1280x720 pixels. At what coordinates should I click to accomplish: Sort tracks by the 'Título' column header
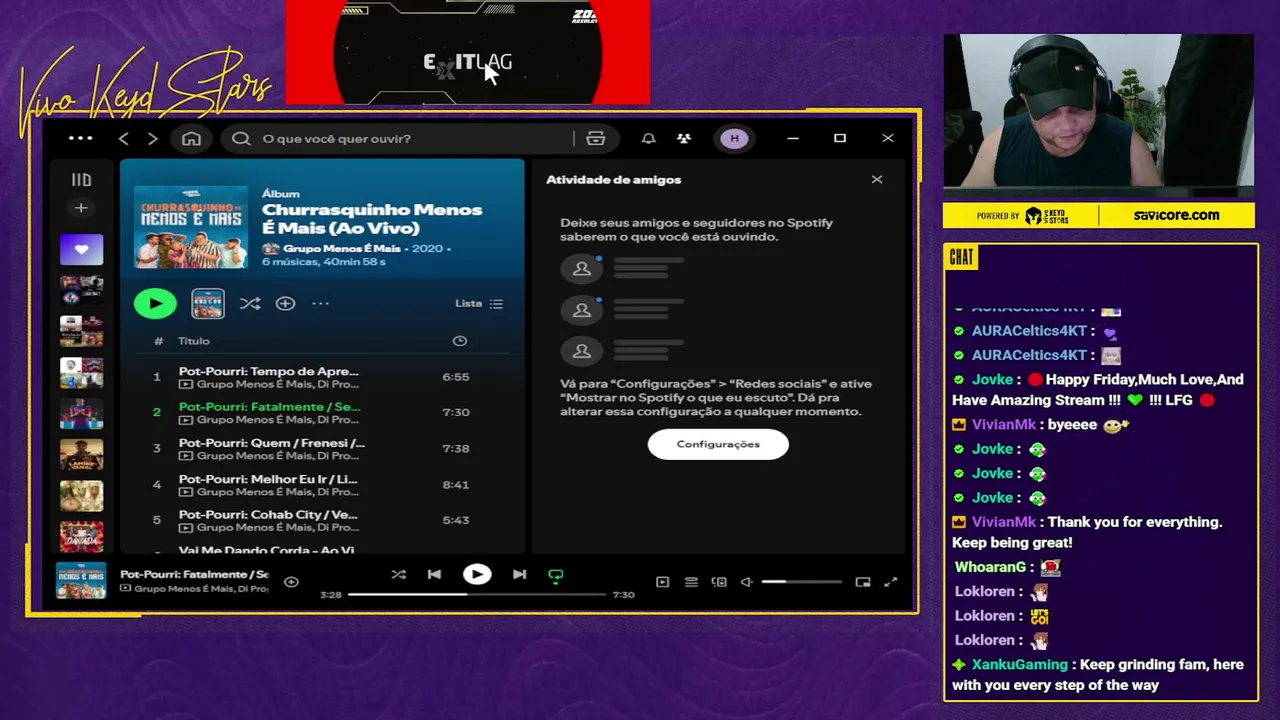click(x=194, y=341)
